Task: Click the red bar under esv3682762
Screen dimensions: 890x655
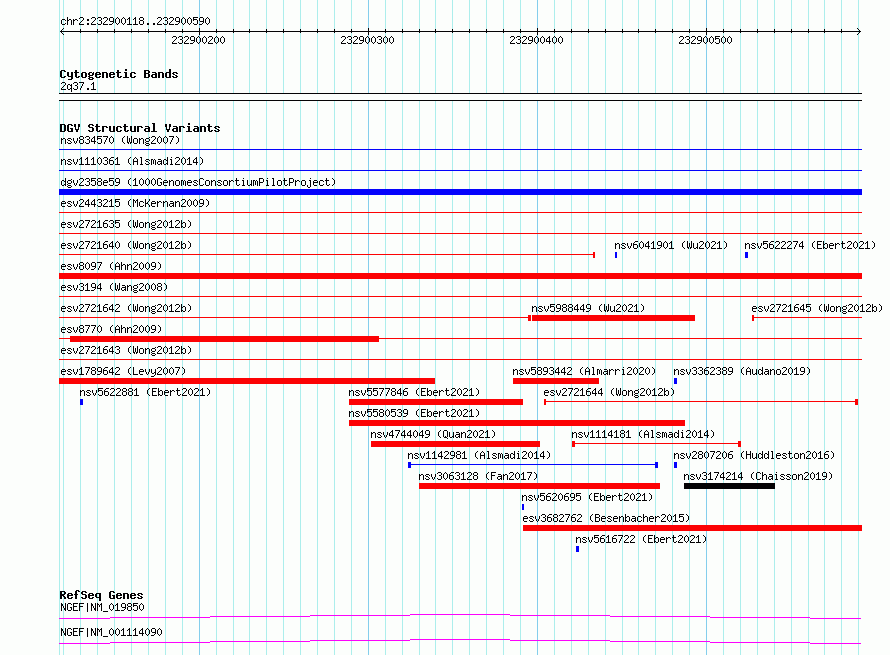Action: pos(692,528)
